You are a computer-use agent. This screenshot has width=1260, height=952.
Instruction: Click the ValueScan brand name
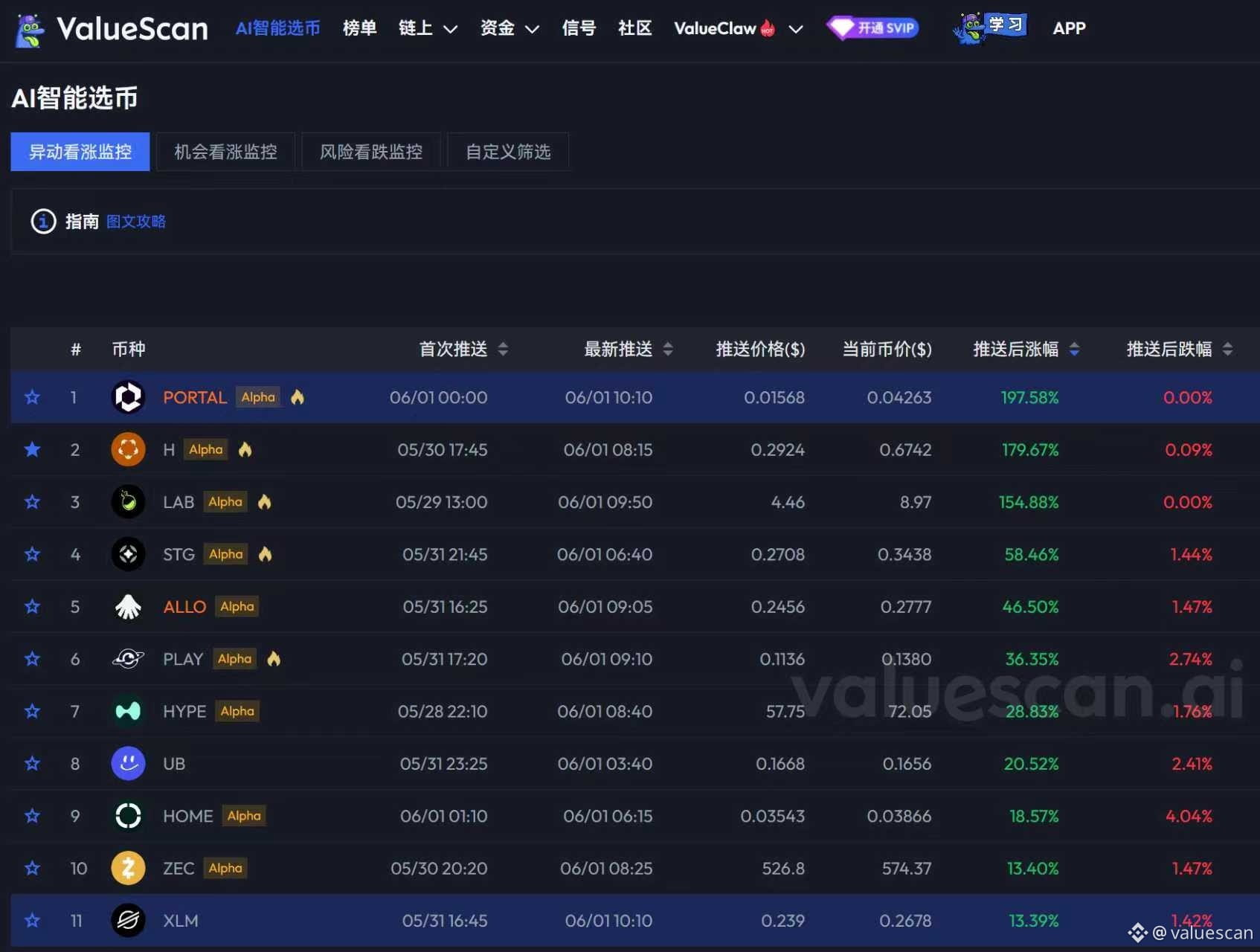132,29
